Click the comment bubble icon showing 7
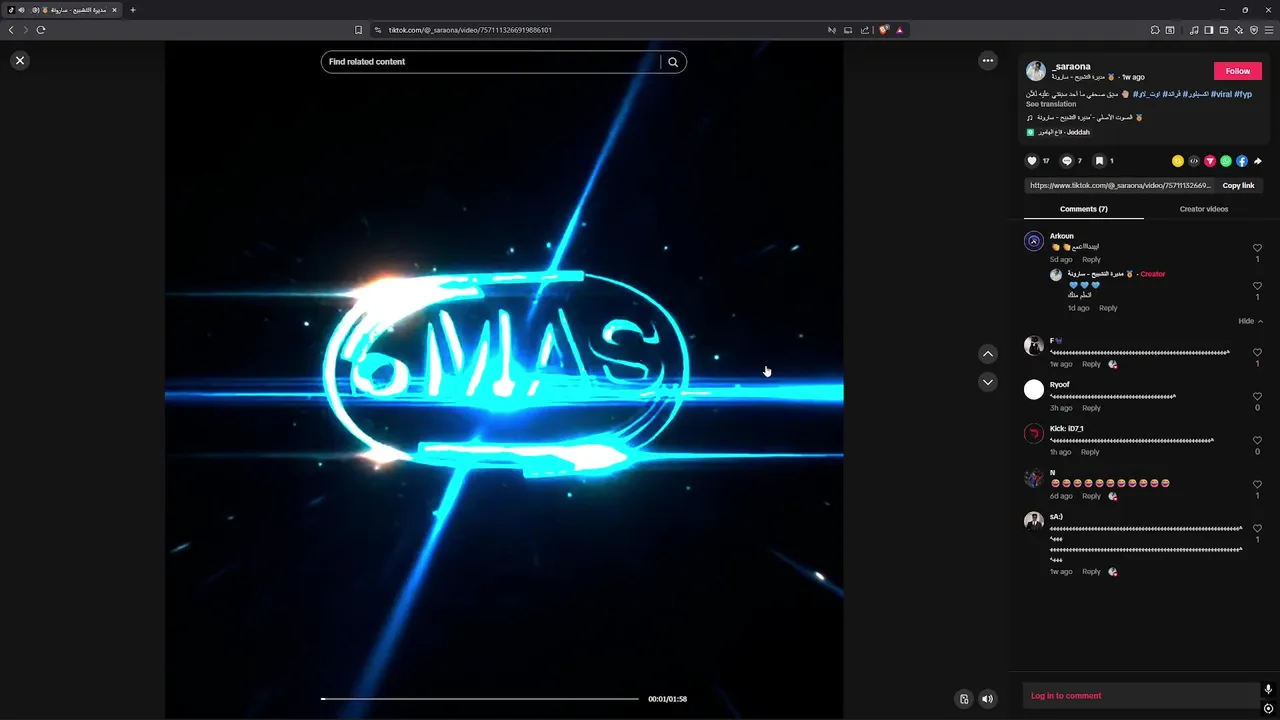The height and width of the screenshot is (720, 1280). point(1066,161)
